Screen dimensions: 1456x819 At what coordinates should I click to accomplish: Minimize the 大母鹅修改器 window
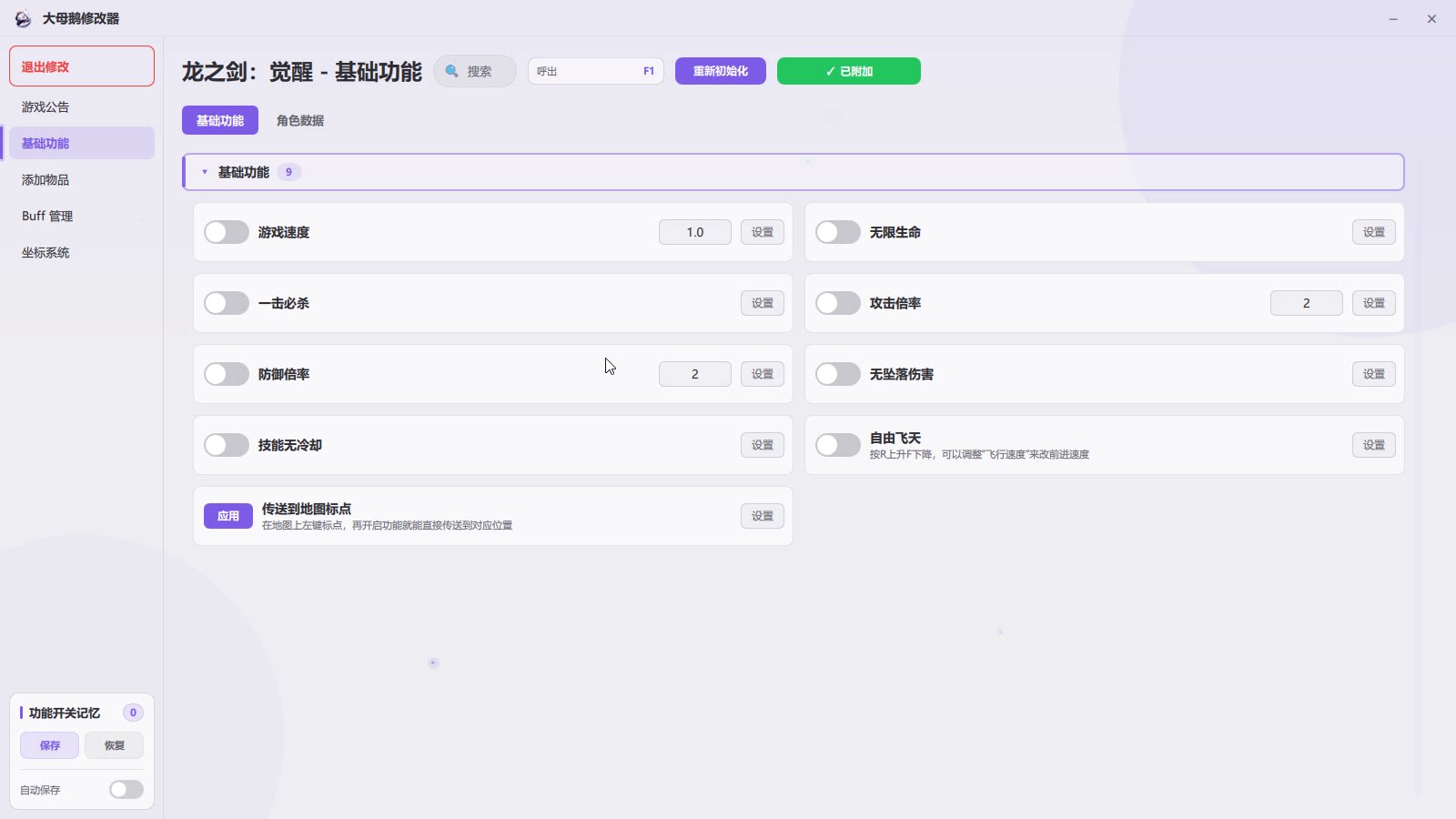(x=1393, y=18)
